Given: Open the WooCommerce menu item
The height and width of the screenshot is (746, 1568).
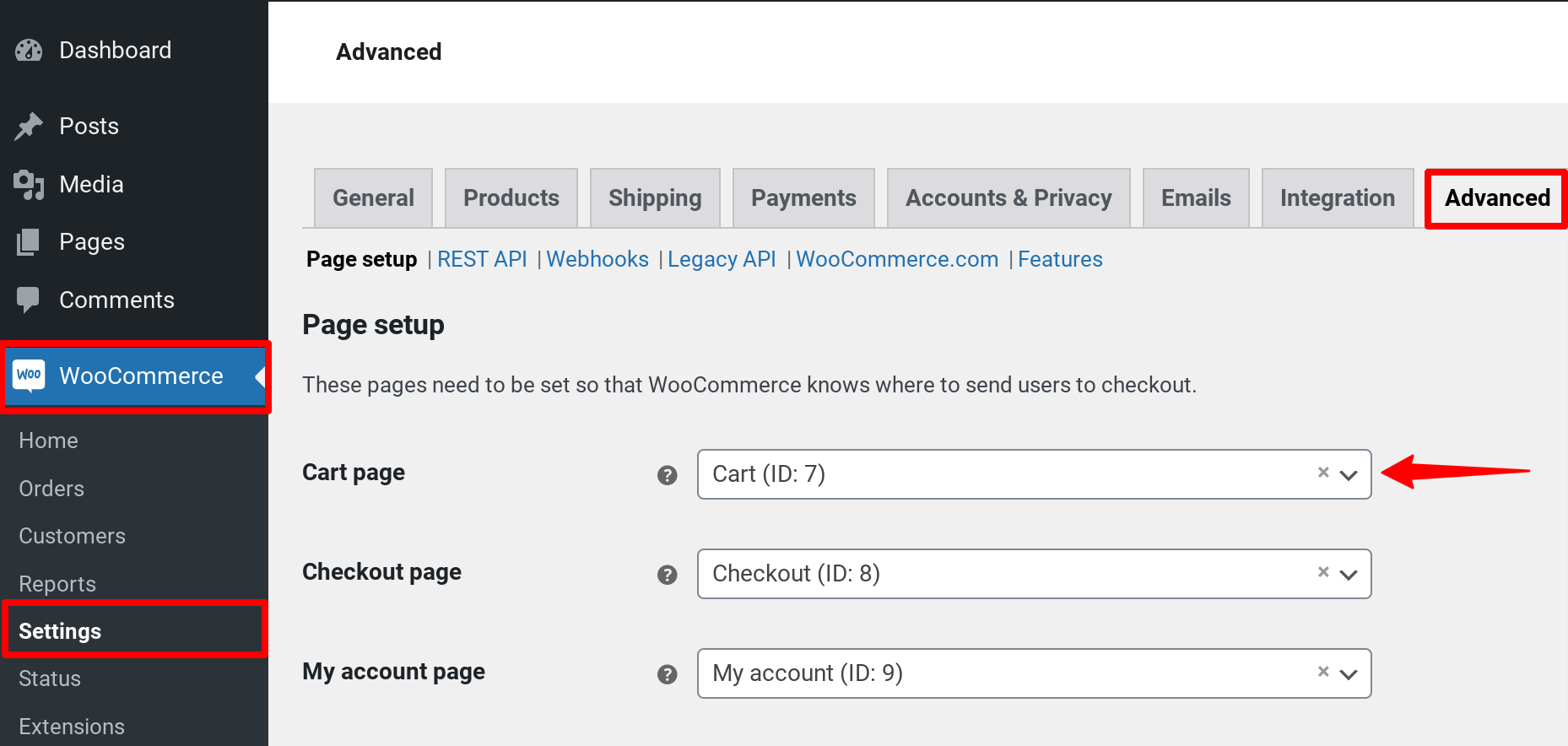Looking at the screenshot, I should click(134, 376).
